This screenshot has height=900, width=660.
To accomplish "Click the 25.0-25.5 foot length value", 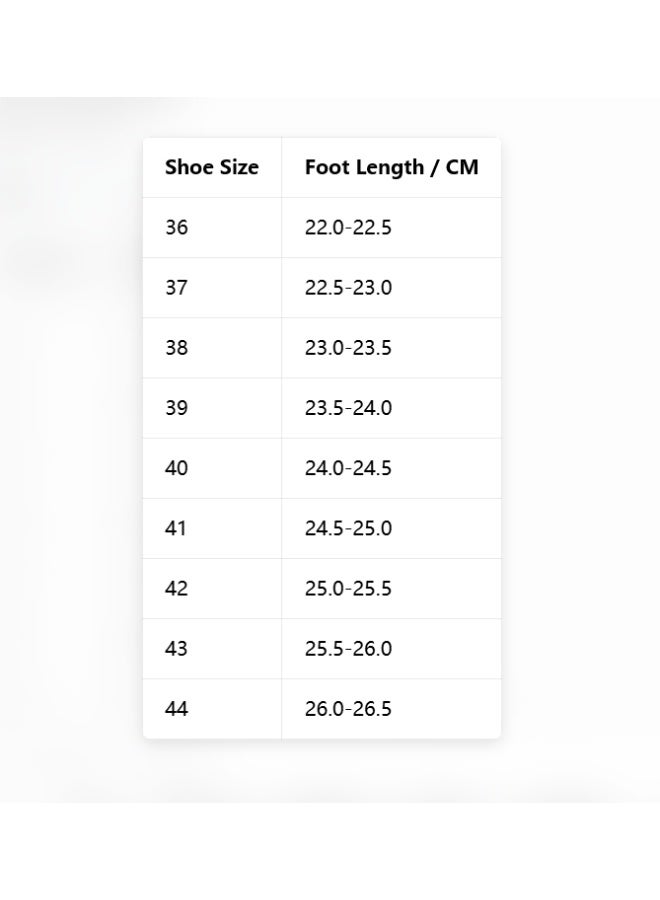I will click(x=348, y=588).
